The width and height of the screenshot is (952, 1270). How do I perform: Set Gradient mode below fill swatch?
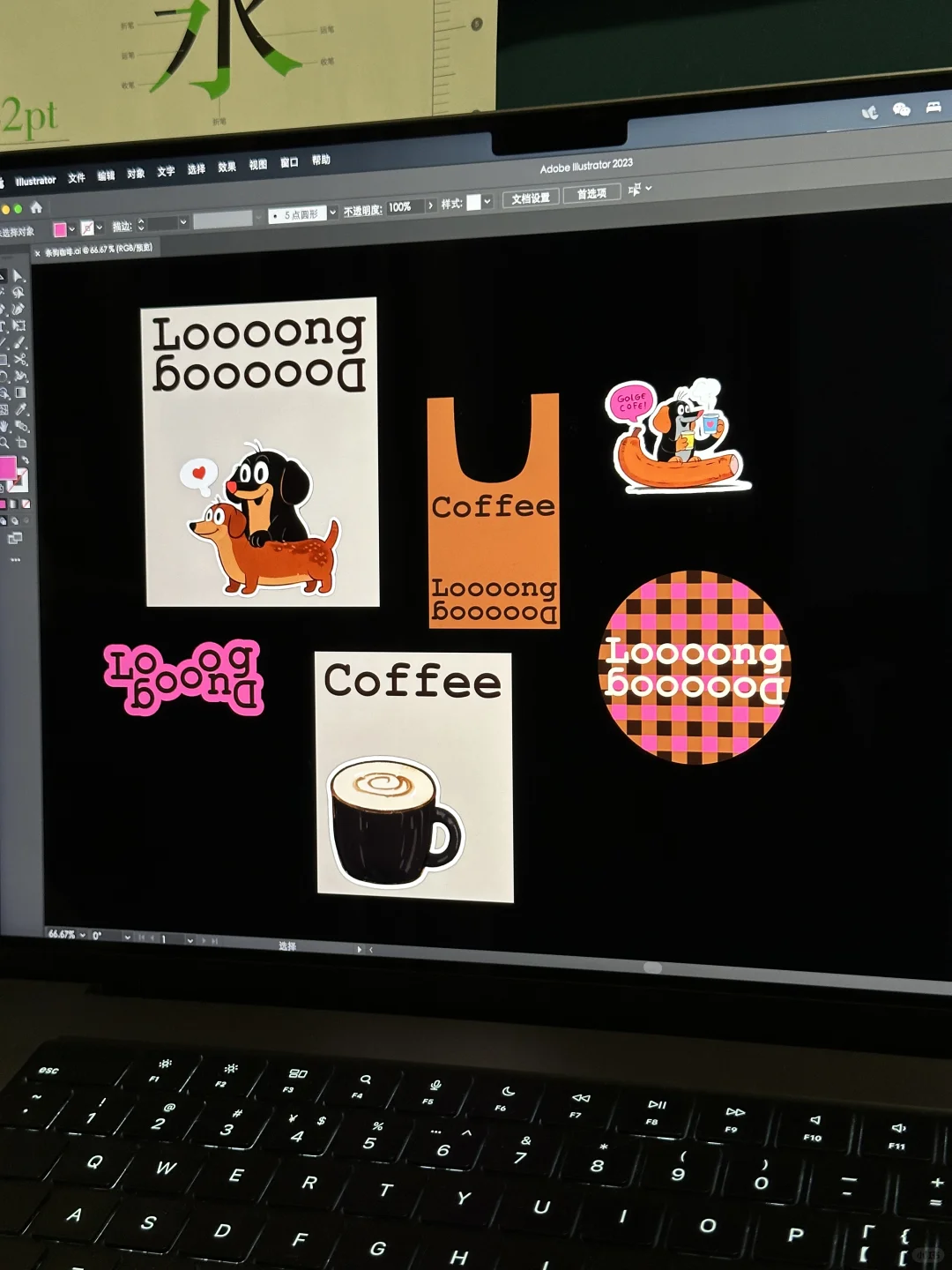[x=13, y=504]
